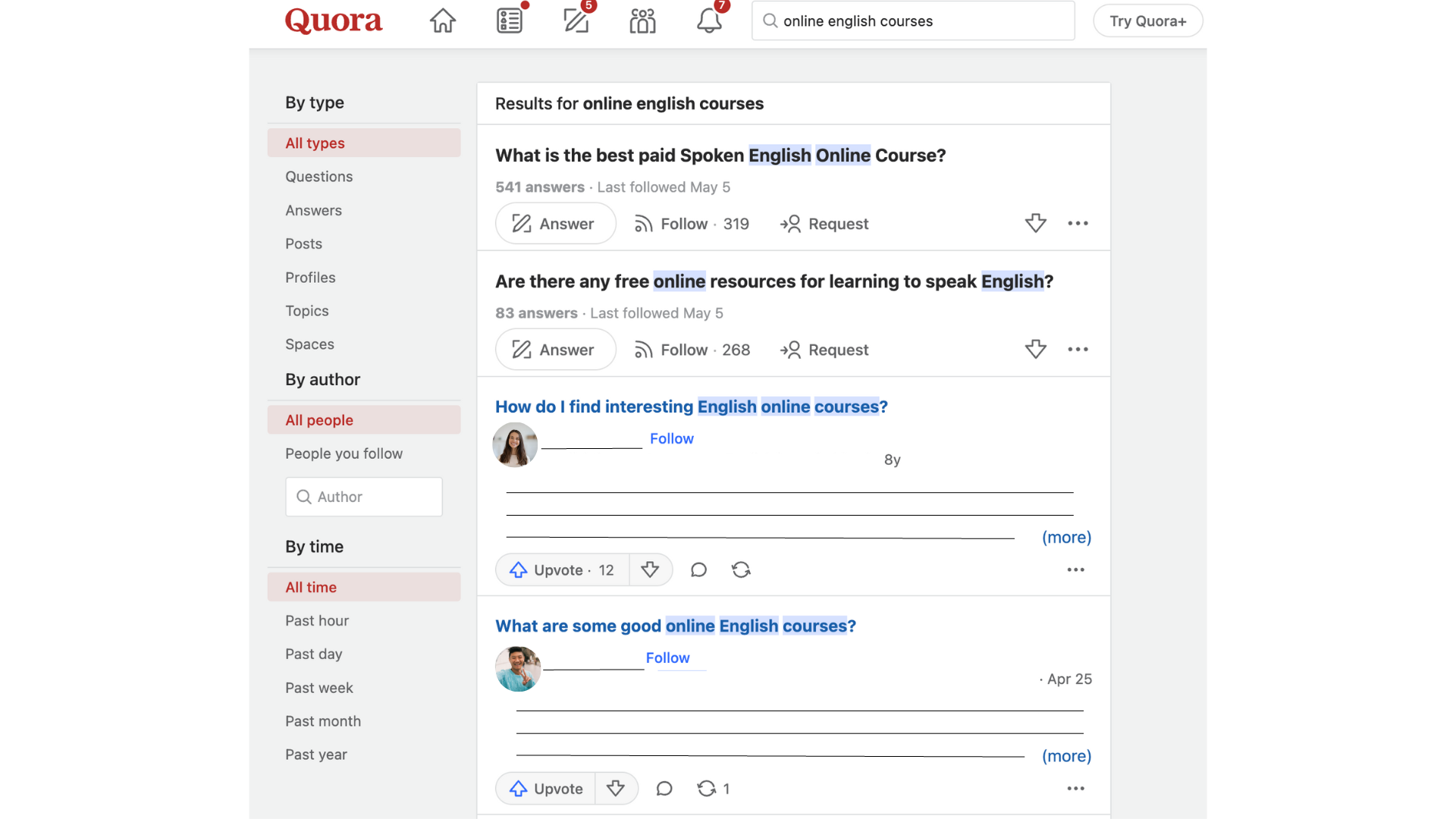The height and width of the screenshot is (819, 1456).
Task: Open the Quora home feed icon
Action: tap(442, 20)
